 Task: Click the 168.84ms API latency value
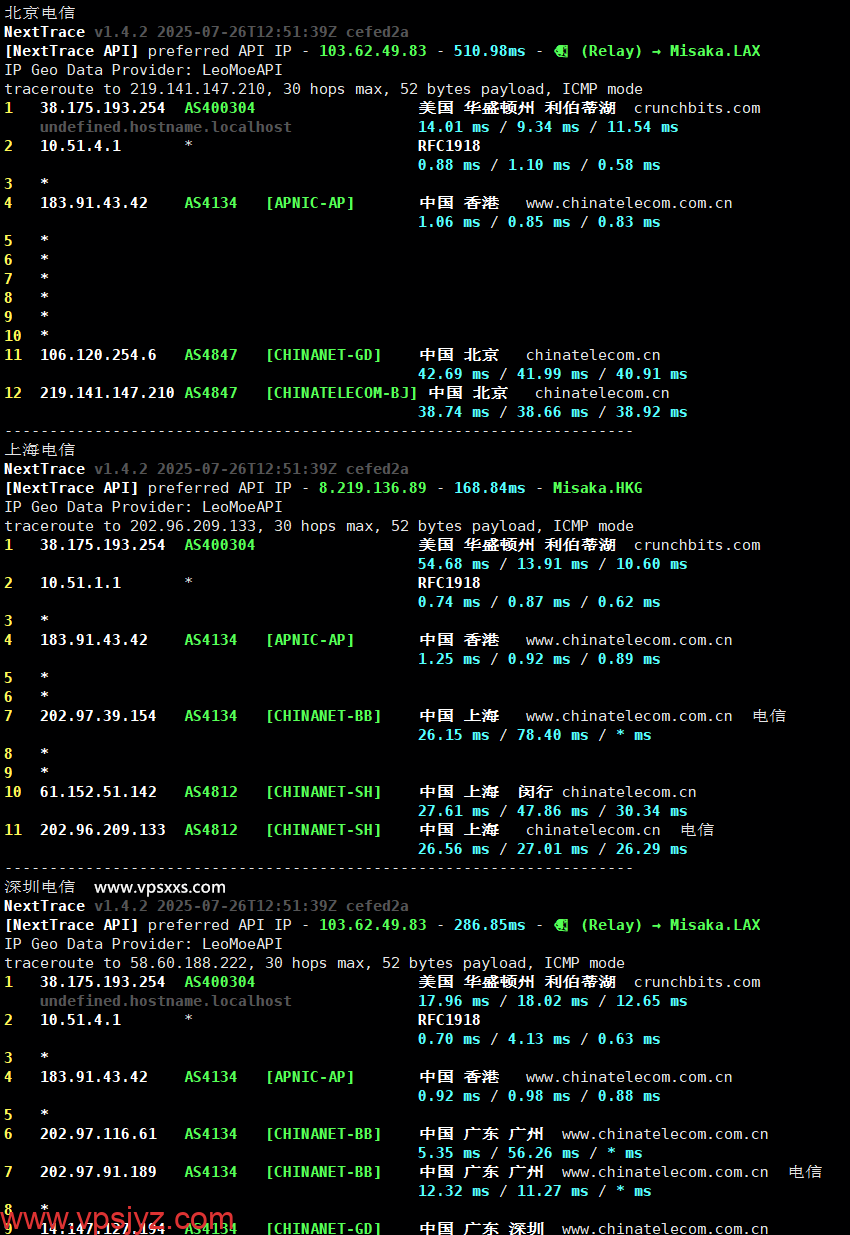(x=489, y=488)
